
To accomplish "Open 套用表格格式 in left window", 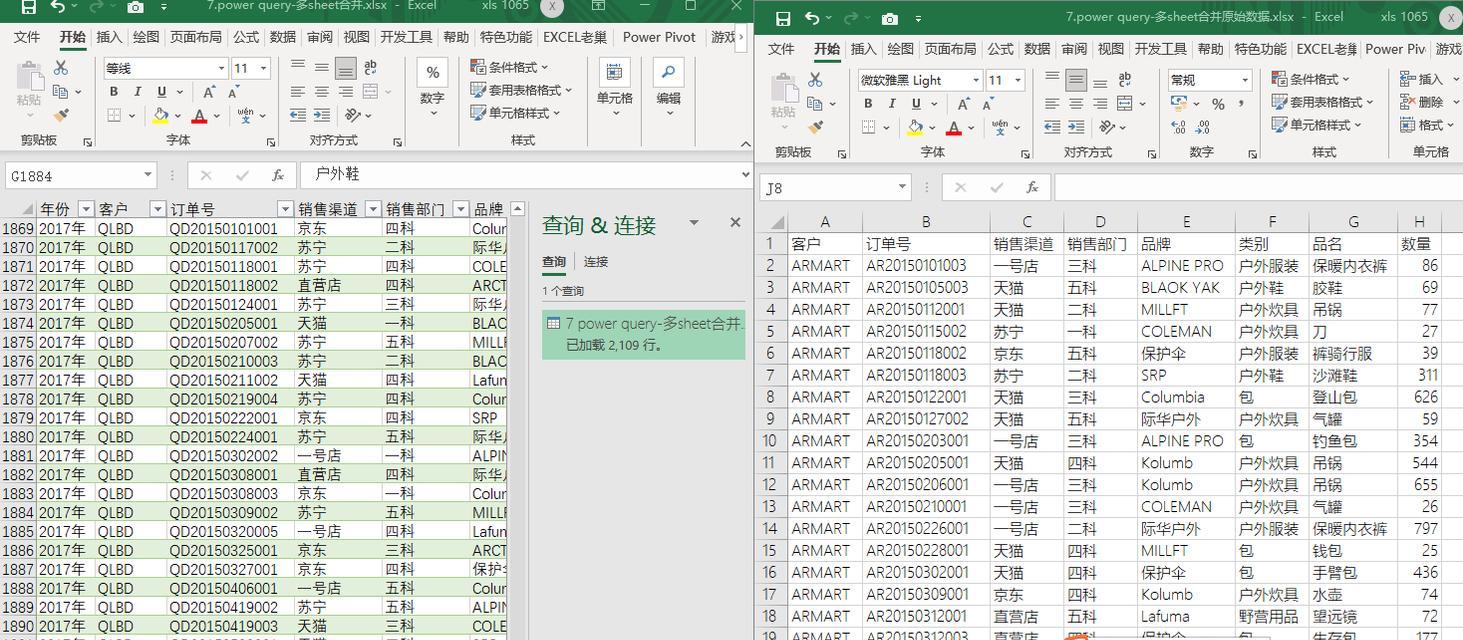I will coord(521,90).
